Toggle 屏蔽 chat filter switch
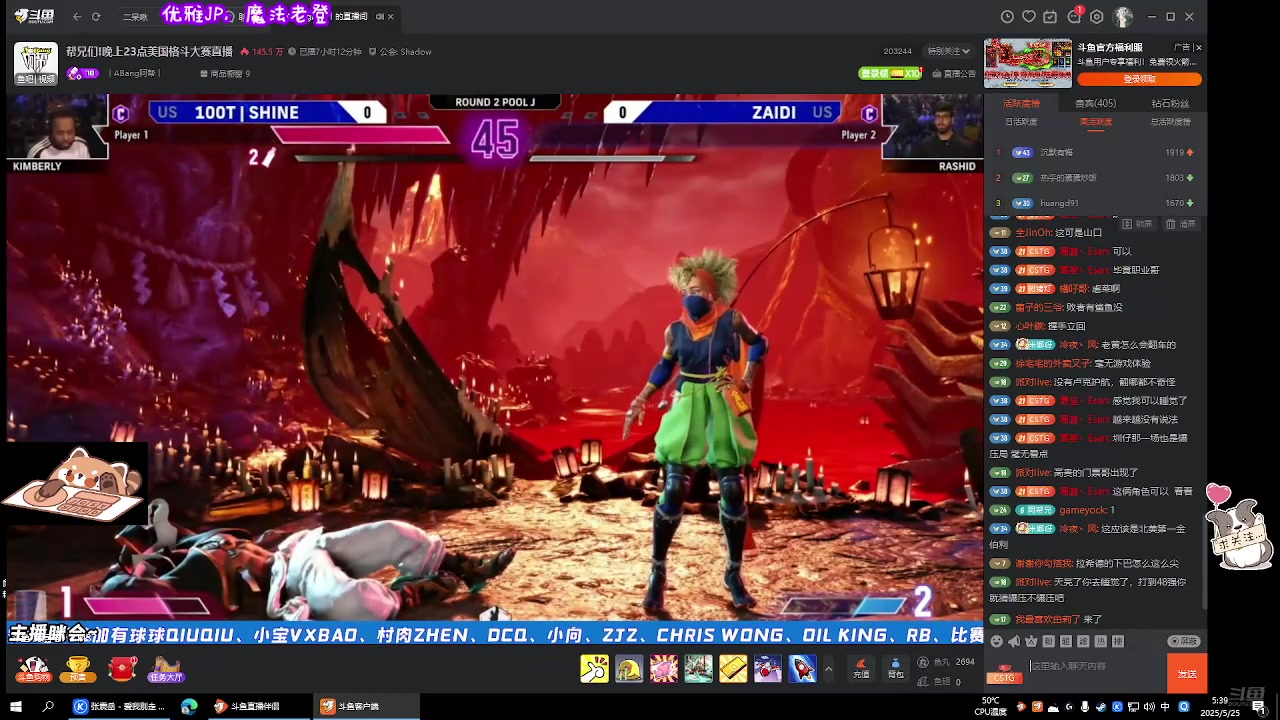The height and width of the screenshot is (720, 1280). tap(1183, 641)
